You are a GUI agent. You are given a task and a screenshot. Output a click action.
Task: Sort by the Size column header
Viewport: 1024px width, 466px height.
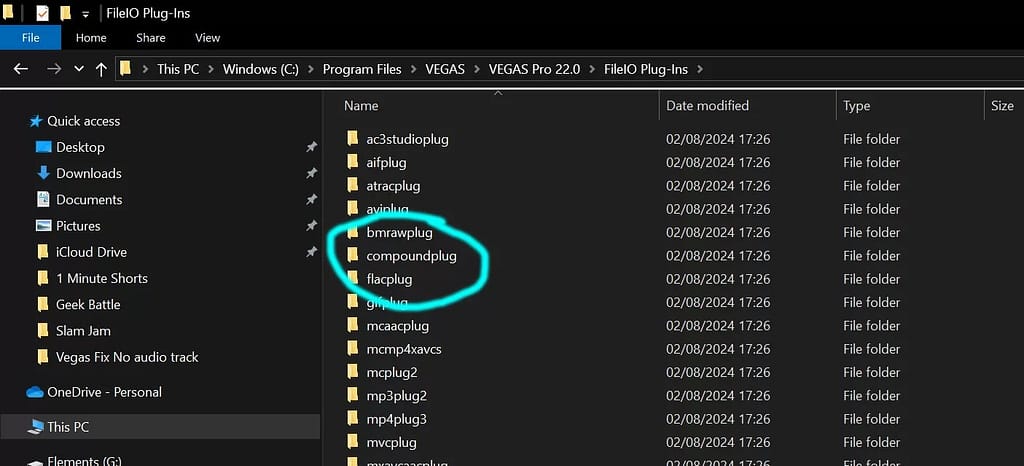tap(1002, 106)
